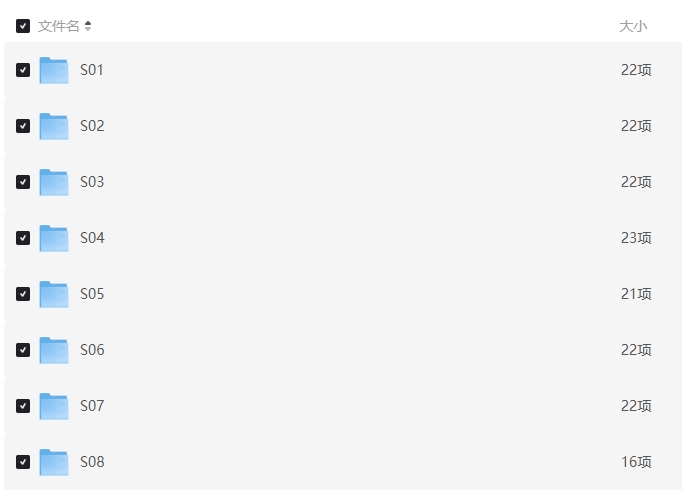Click the S06 folder name text

(x=92, y=350)
